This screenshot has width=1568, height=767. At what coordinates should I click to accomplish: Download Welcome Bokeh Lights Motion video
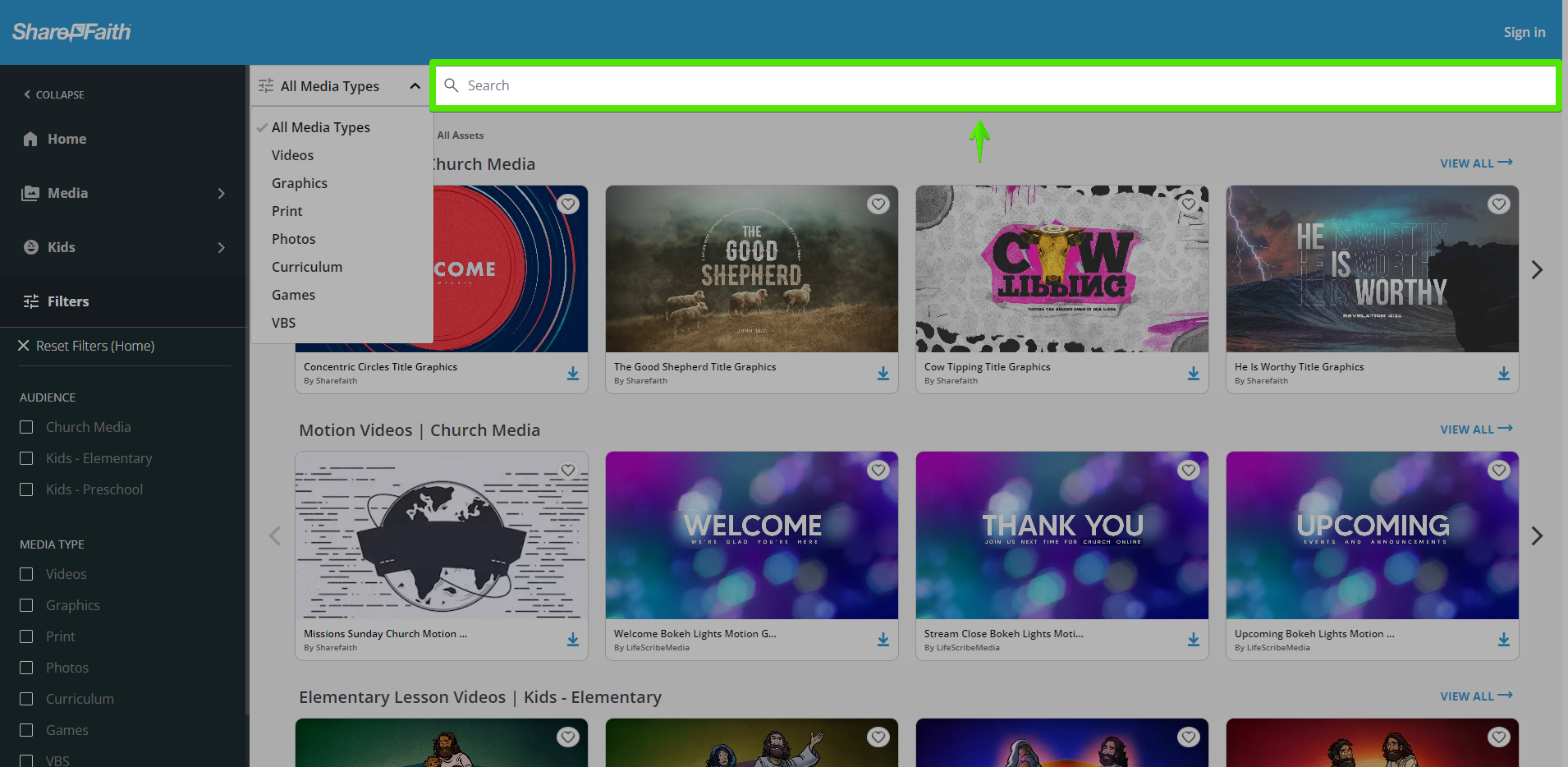click(x=883, y=640)
